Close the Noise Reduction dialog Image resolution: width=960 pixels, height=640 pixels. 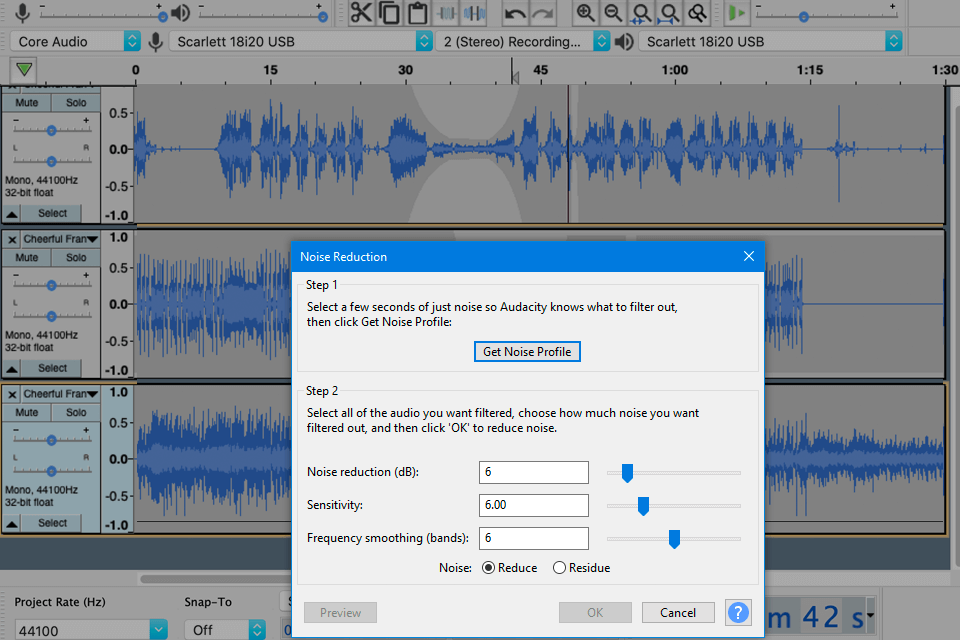click(x=748, y=256)
